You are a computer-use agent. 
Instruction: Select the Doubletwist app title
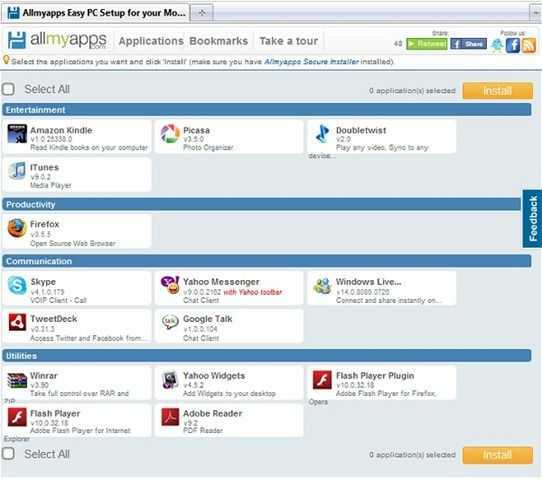click(361, 130)
